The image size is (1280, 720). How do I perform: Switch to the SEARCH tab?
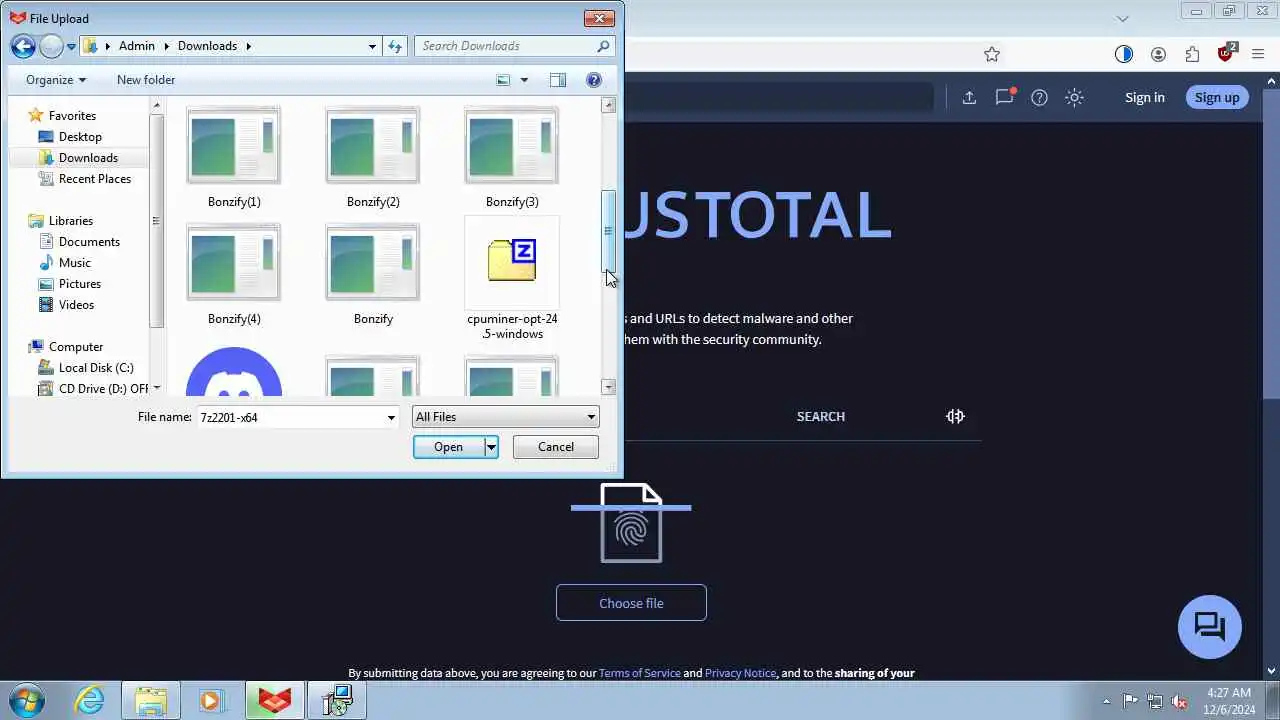point(821,416)
